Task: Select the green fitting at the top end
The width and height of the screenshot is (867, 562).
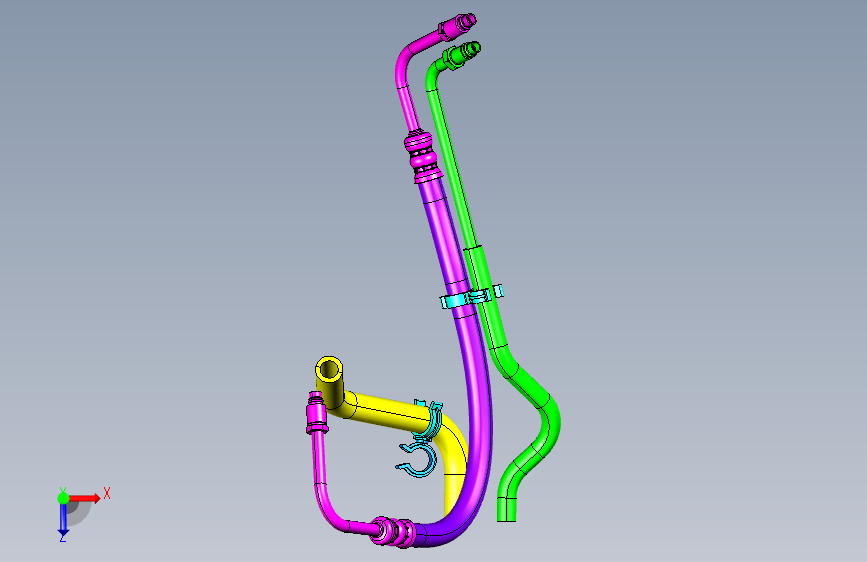Action: point(461,55)
